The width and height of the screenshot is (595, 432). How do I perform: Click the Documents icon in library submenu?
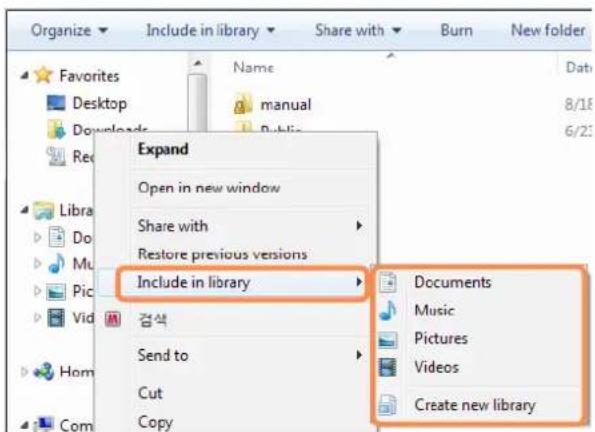[388, 282]
